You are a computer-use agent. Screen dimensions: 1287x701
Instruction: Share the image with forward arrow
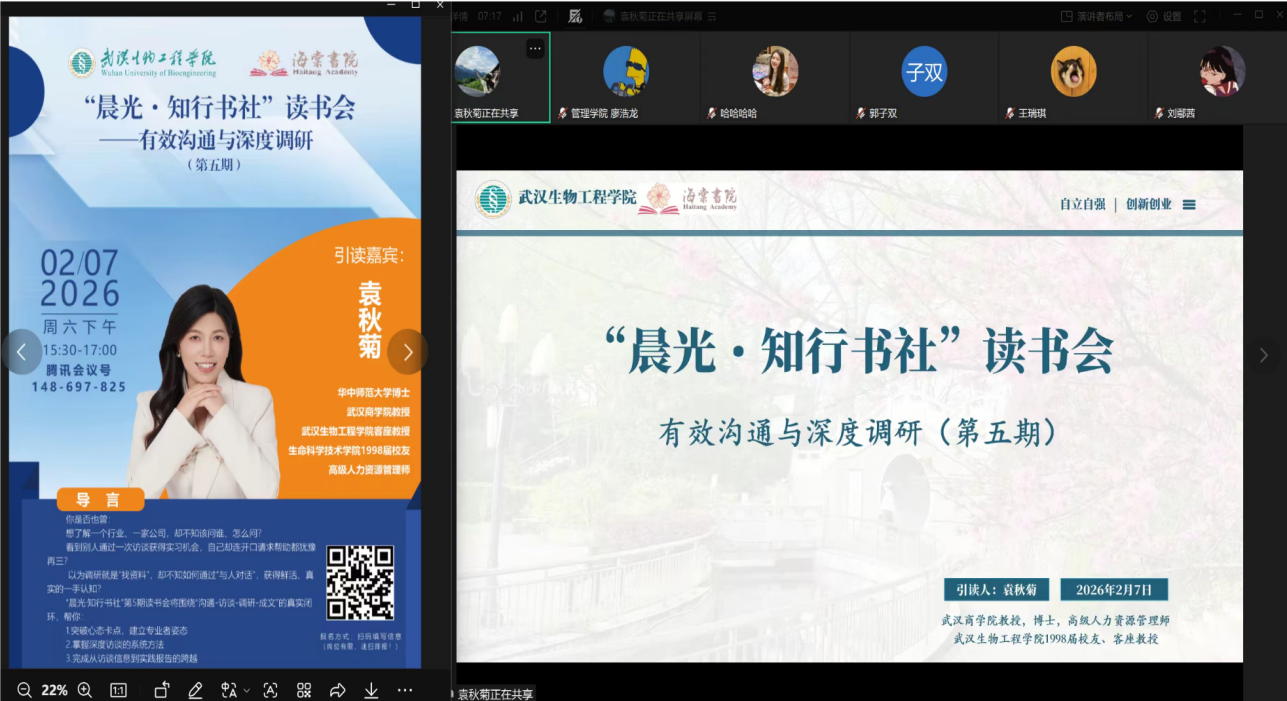click(x=337, y=690)
